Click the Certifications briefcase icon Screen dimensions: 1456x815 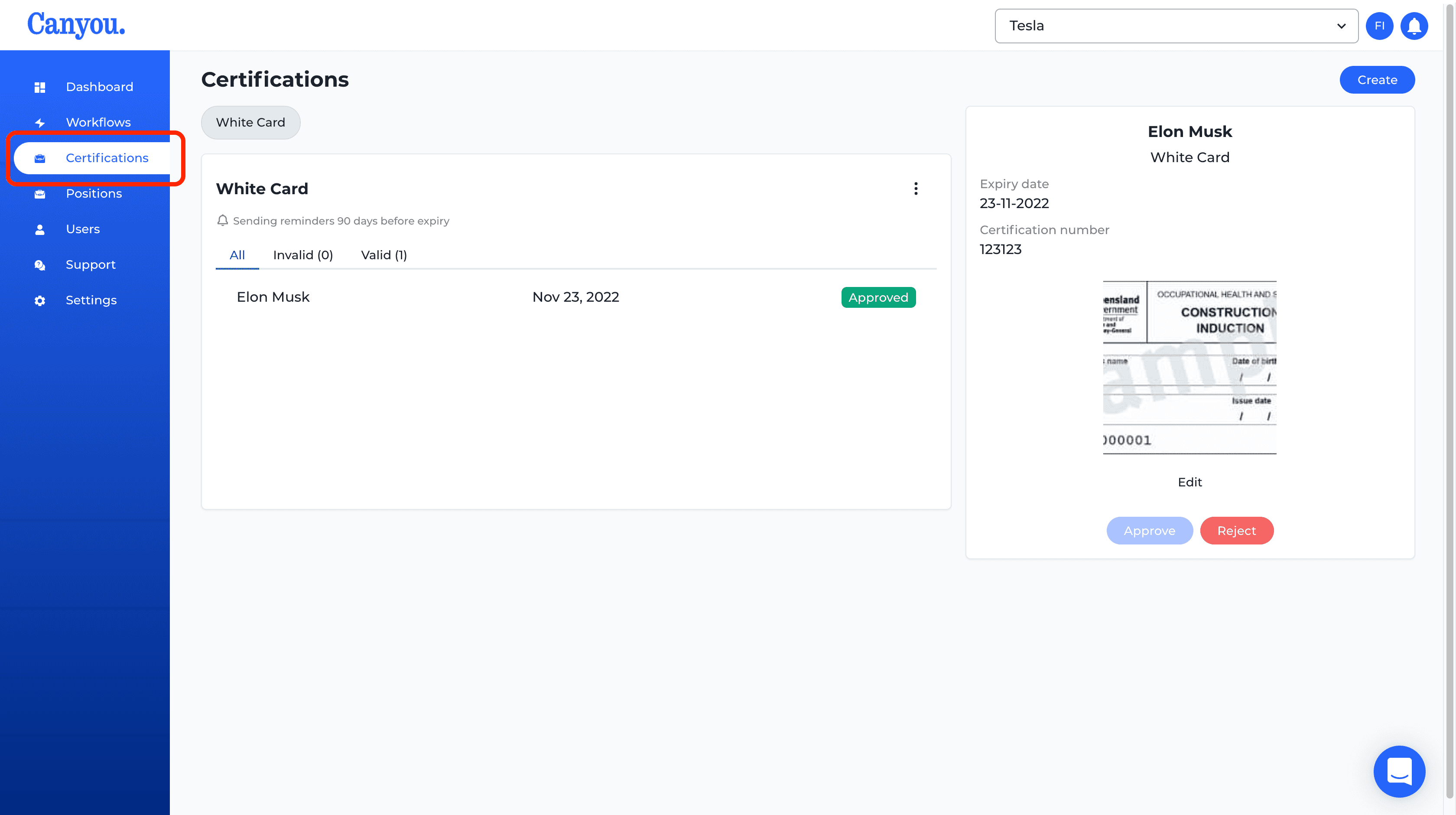coord(39,158)
